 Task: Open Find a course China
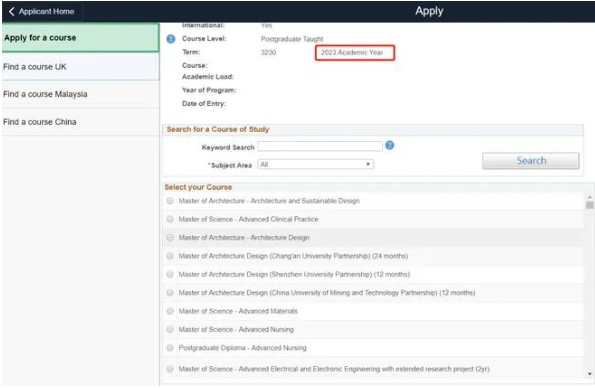tap(80, 122)
